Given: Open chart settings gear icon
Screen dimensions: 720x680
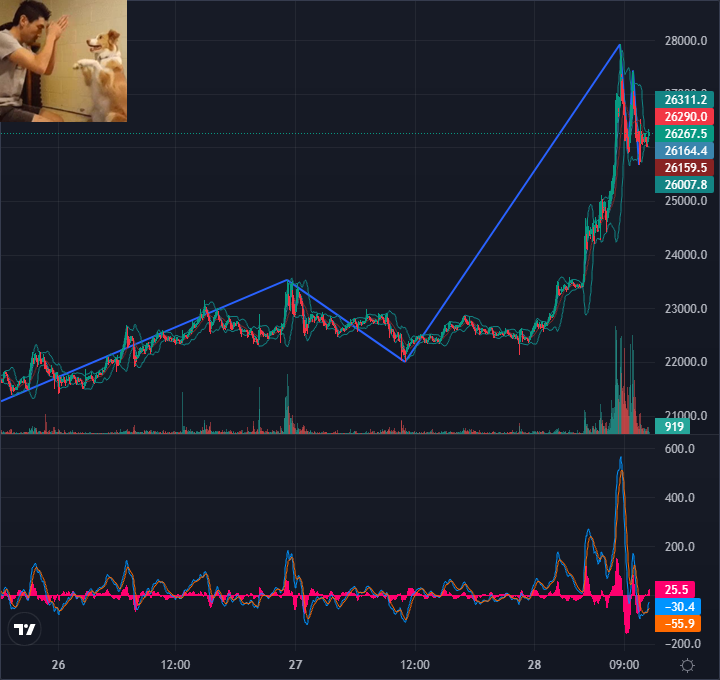Looking at the screenshot, I should (x=687, y=665).
